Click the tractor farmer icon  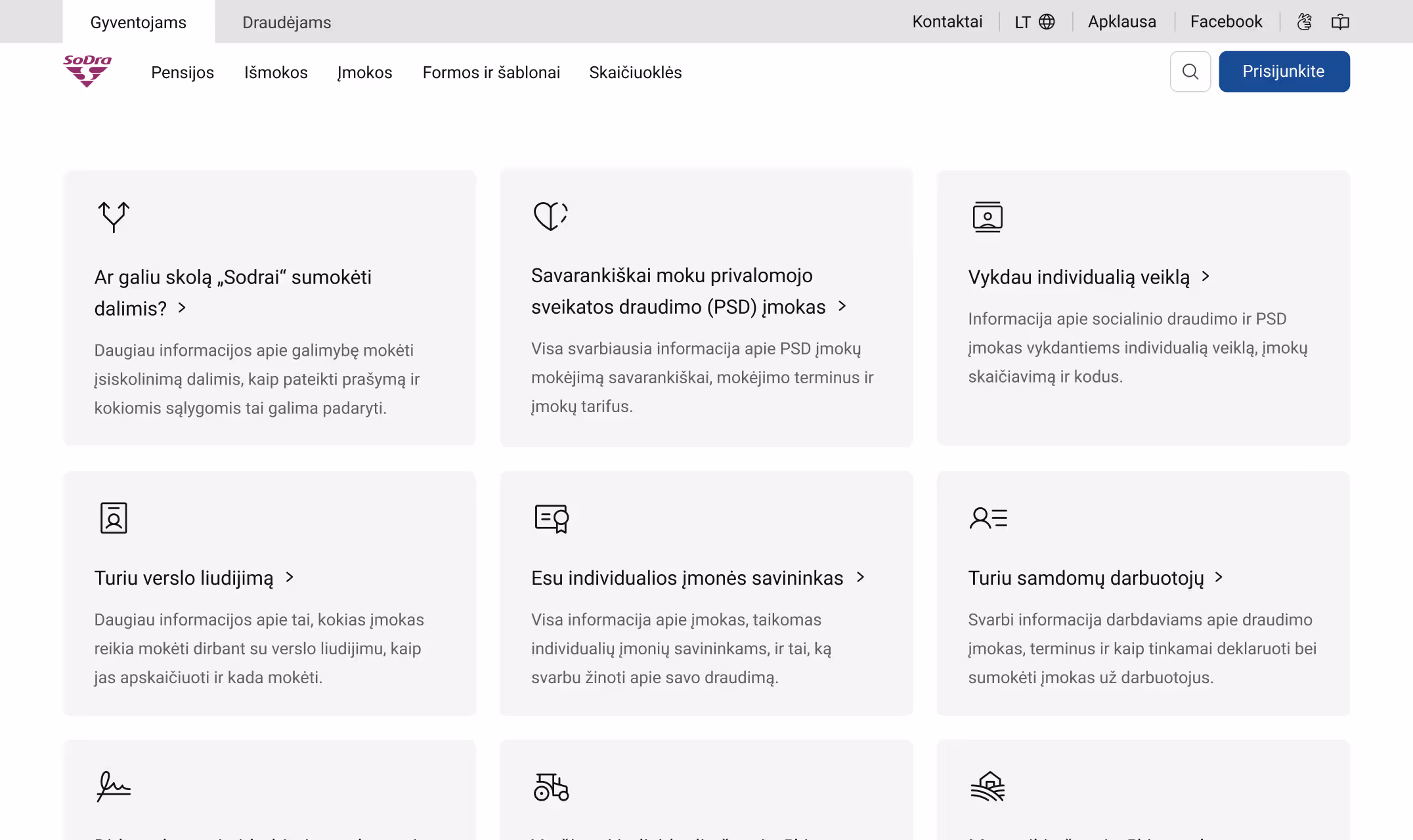[551, 786]
